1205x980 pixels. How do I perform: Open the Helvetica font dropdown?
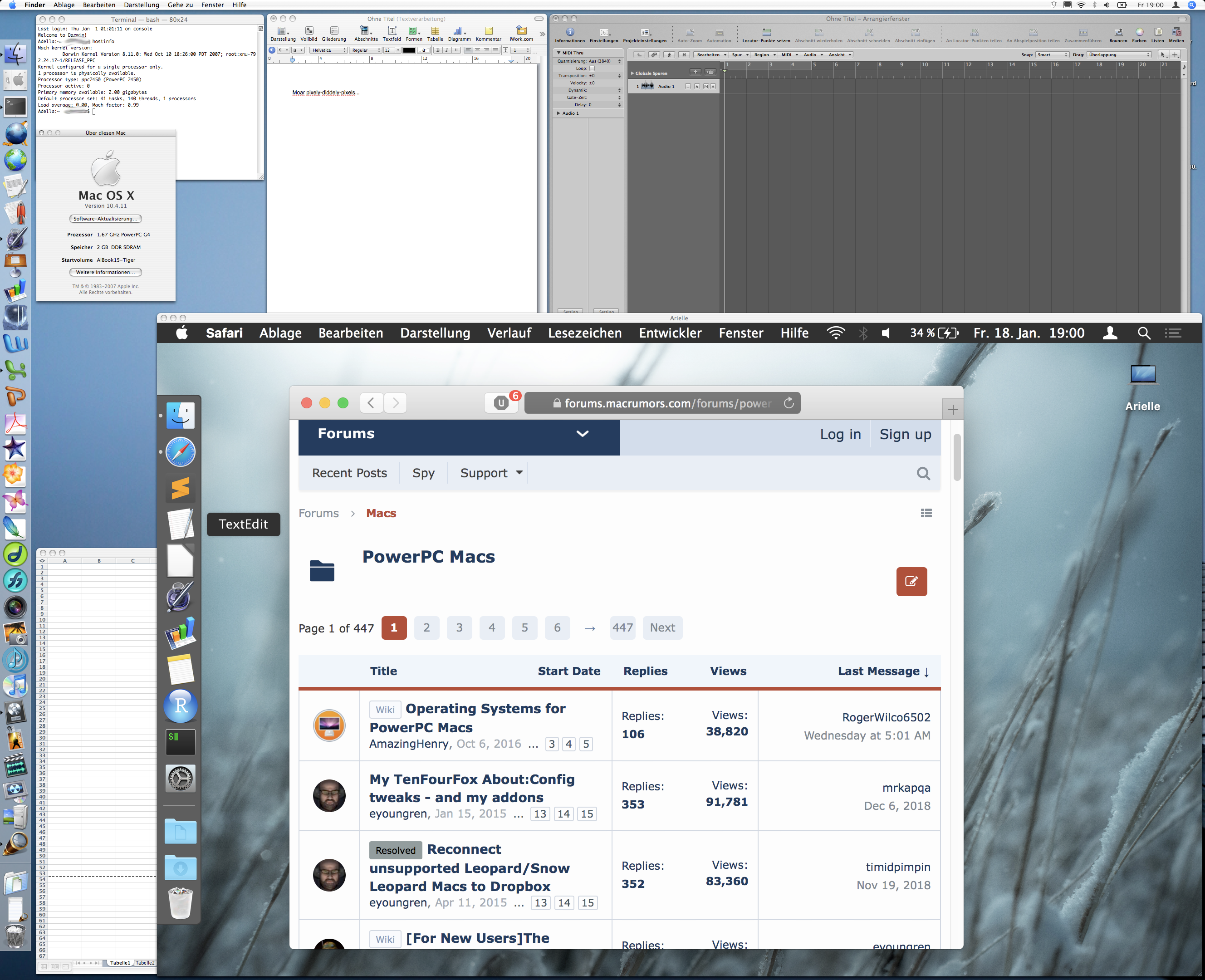tap(329, 50)
